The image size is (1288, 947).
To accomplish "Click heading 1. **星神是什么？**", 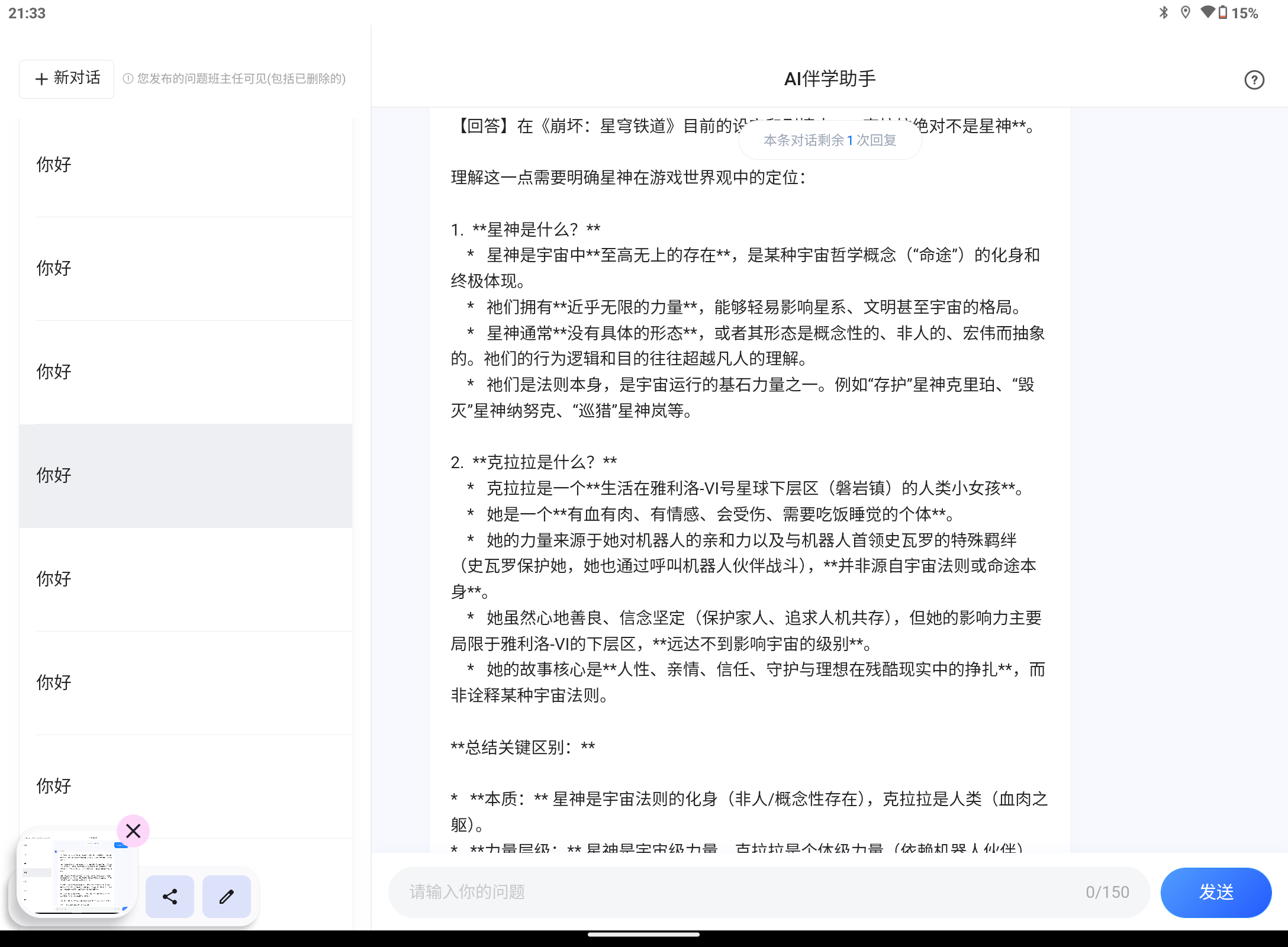I will (x=526, y=230).
